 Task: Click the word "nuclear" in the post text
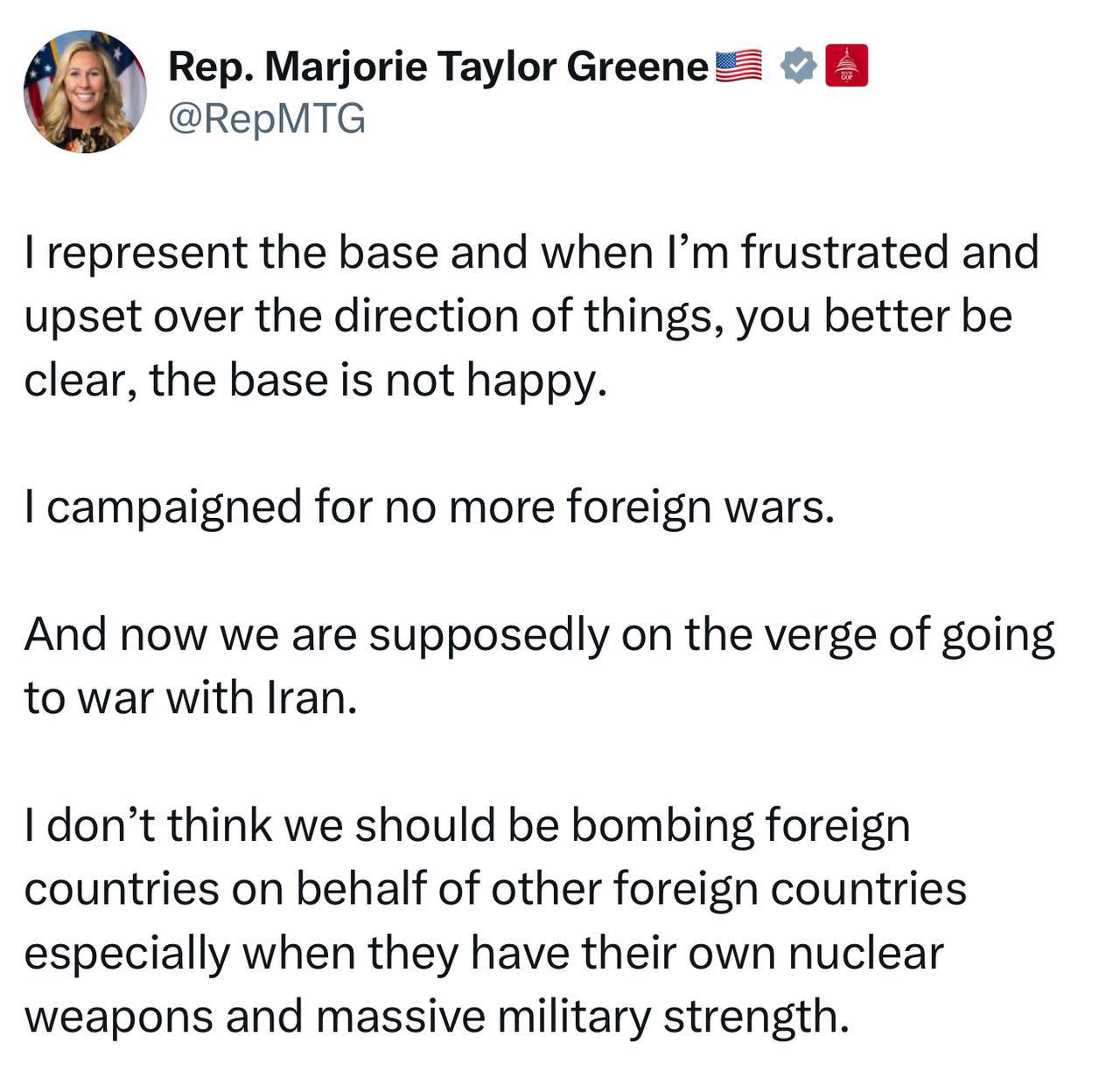coord(866,953)
